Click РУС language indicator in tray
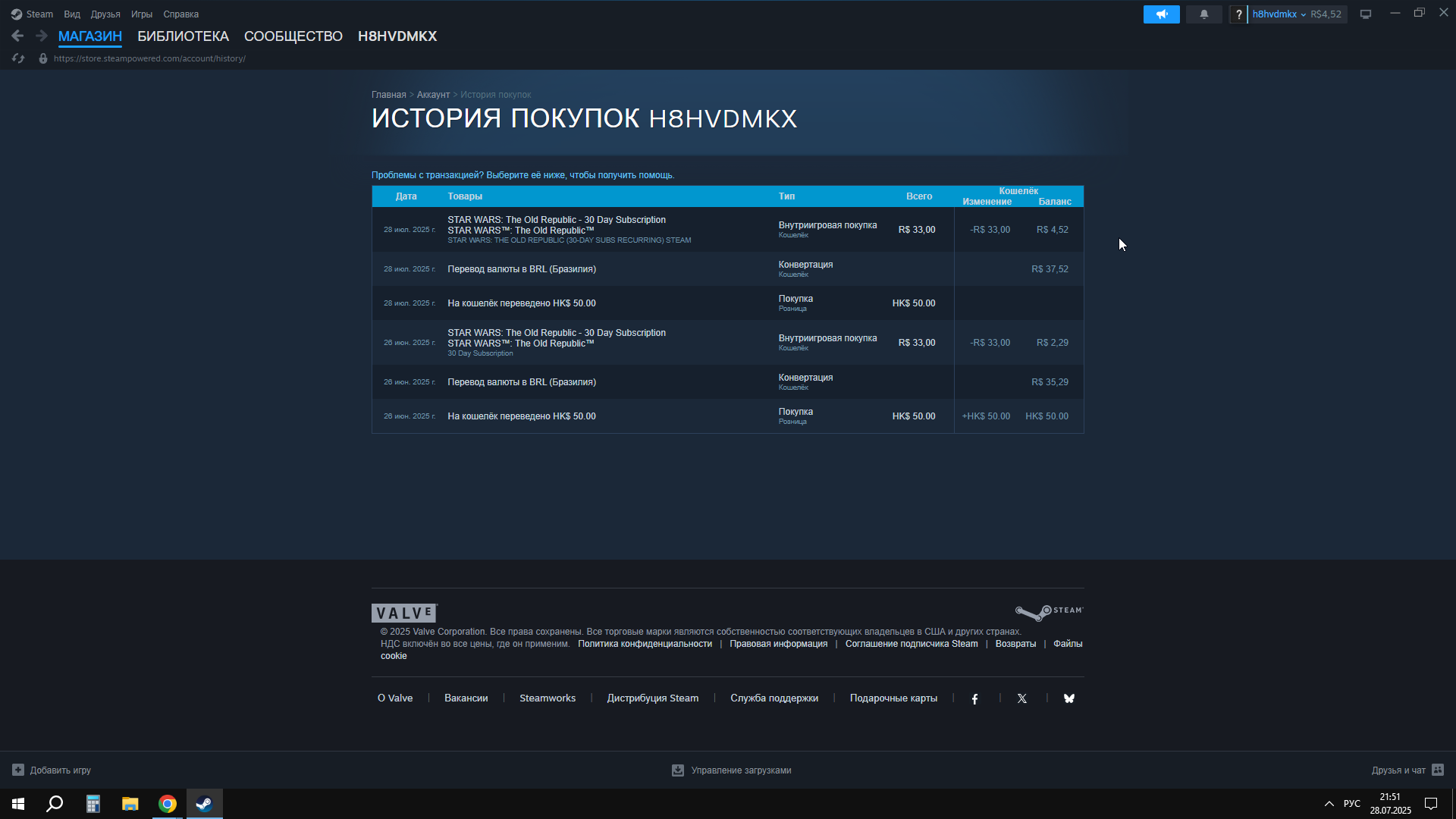1456x819 pixels. point(1351,804)
